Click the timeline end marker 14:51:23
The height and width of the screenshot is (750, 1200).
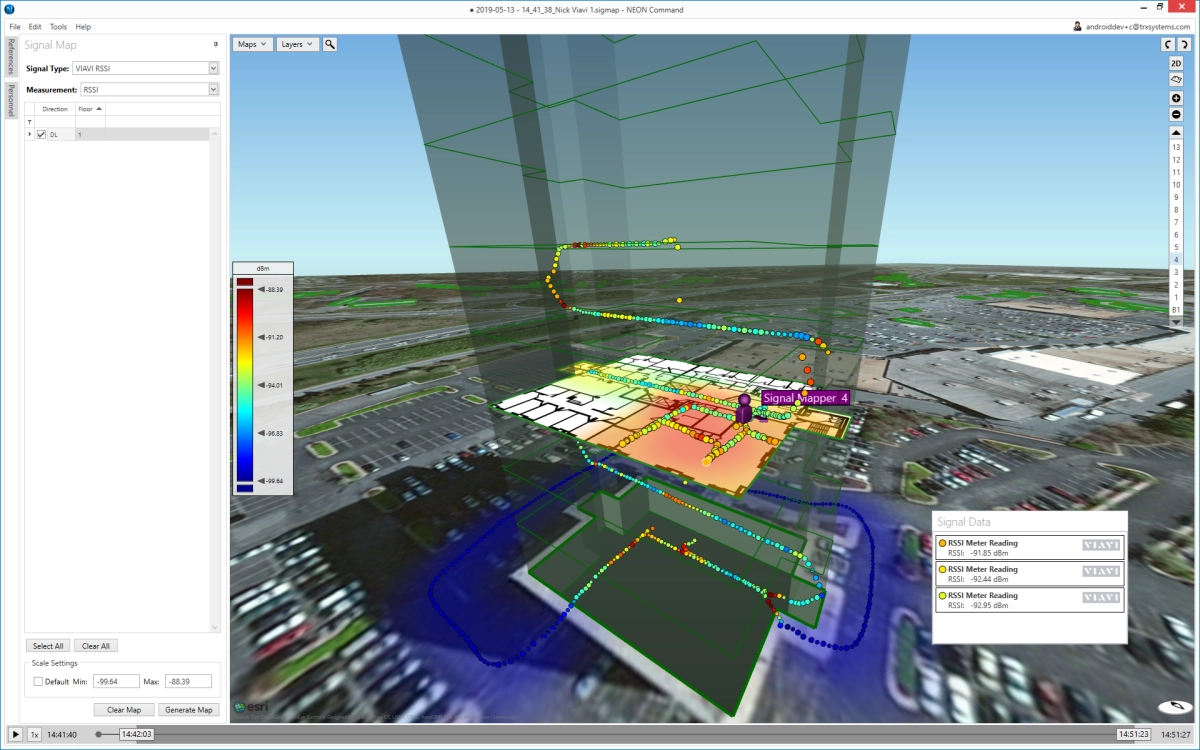point(1133,734)
